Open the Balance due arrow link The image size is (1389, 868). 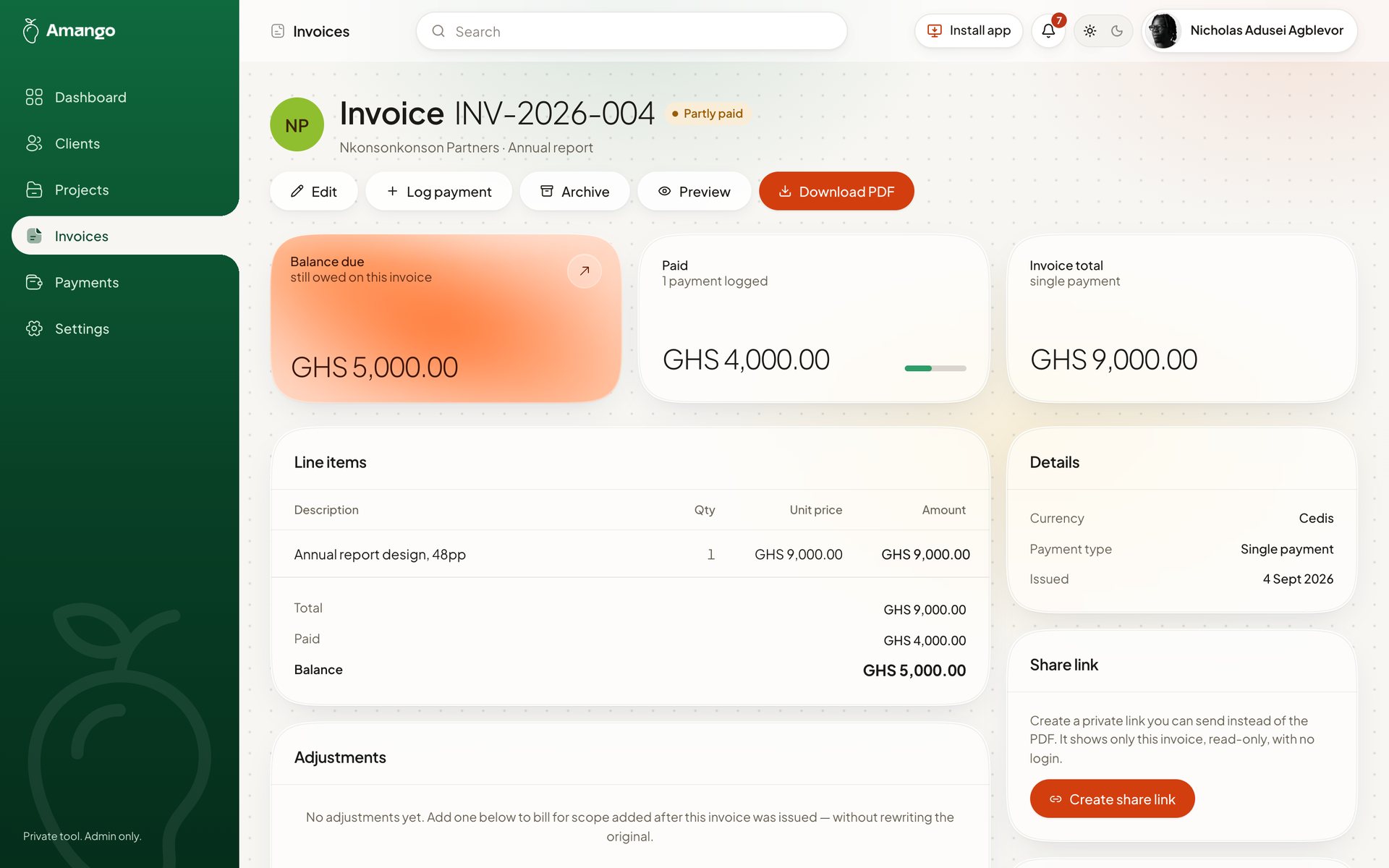[x=585, y=271]
